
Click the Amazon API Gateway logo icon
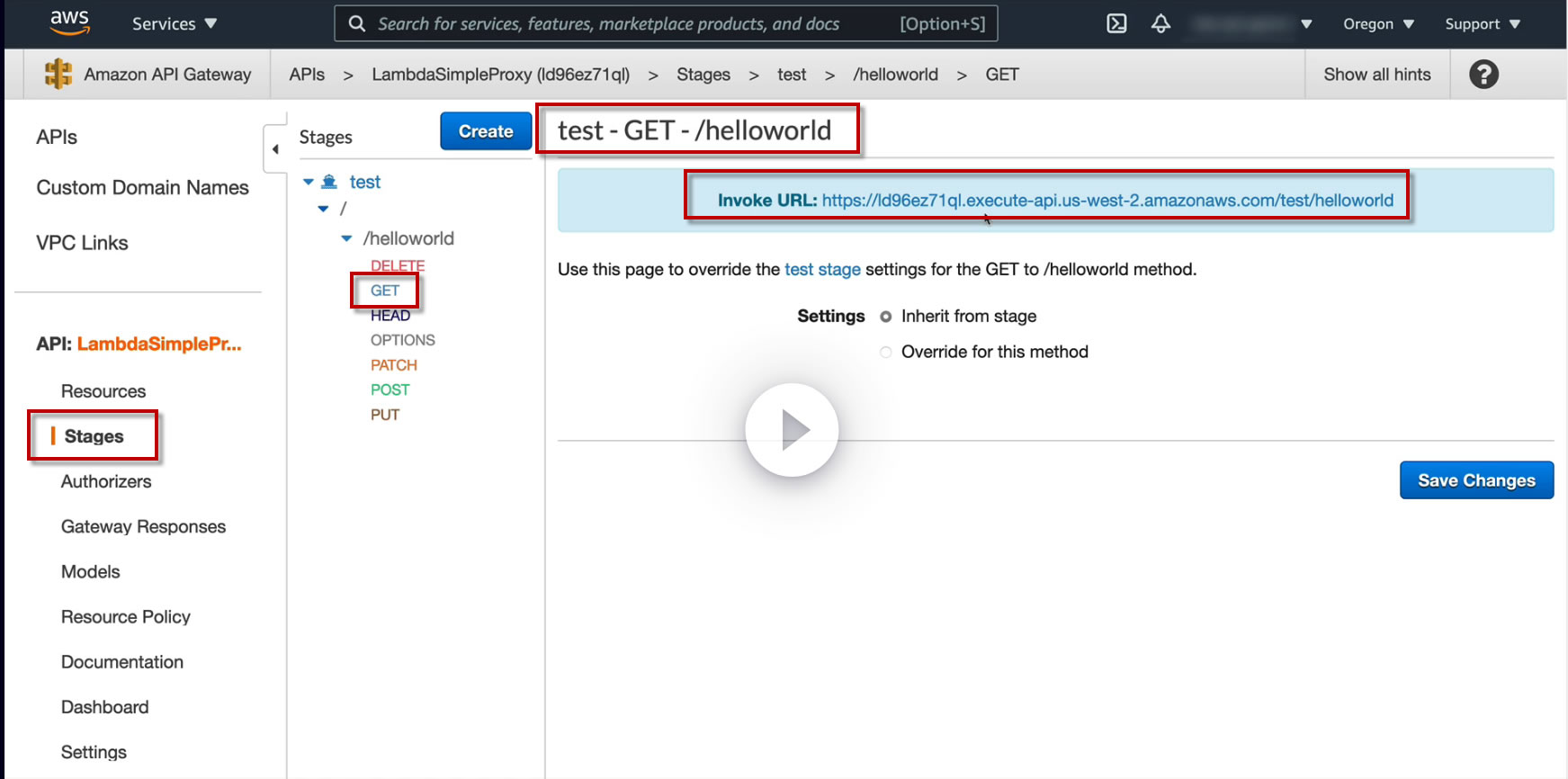coord(58,74)
